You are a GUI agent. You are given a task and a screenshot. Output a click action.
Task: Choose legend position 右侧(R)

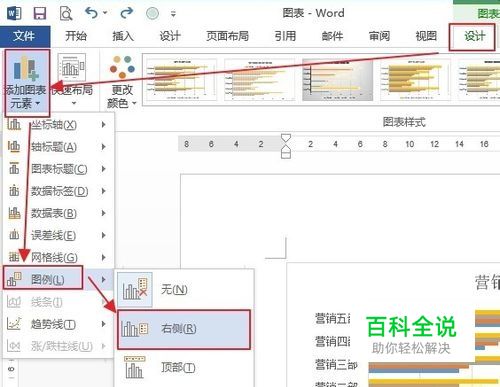tap(184, 329)
